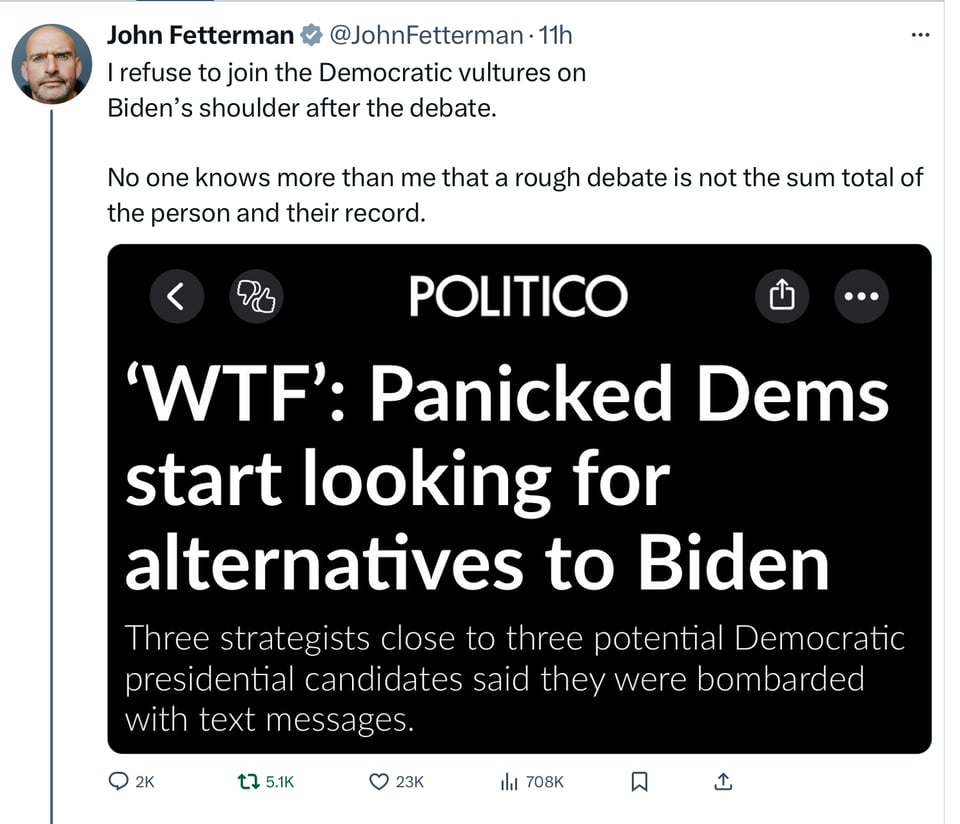This screenshot has height=824, width=960.
Task: Tap the share icon in Politico header
Action: point(783,296)
